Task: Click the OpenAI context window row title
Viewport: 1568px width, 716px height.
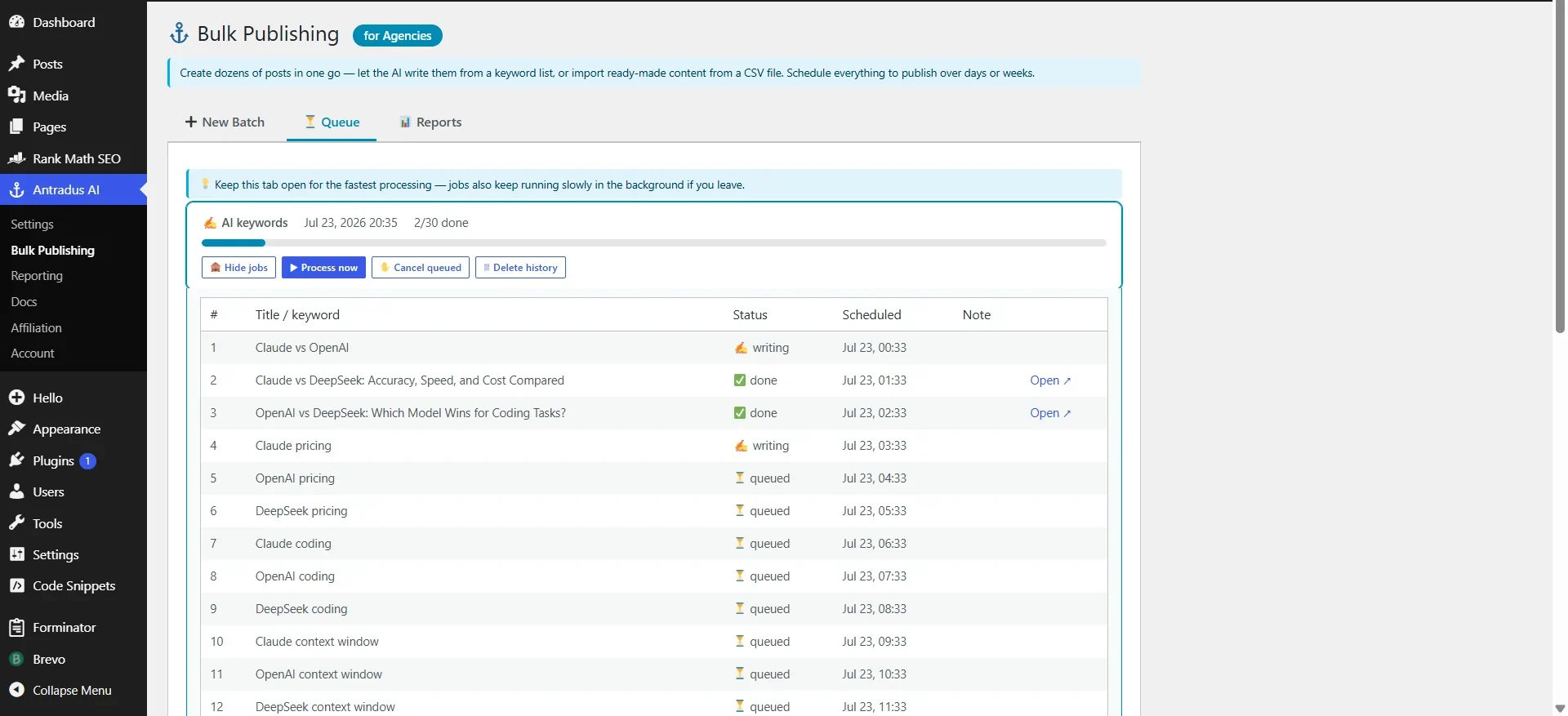Action: point(318,674)
